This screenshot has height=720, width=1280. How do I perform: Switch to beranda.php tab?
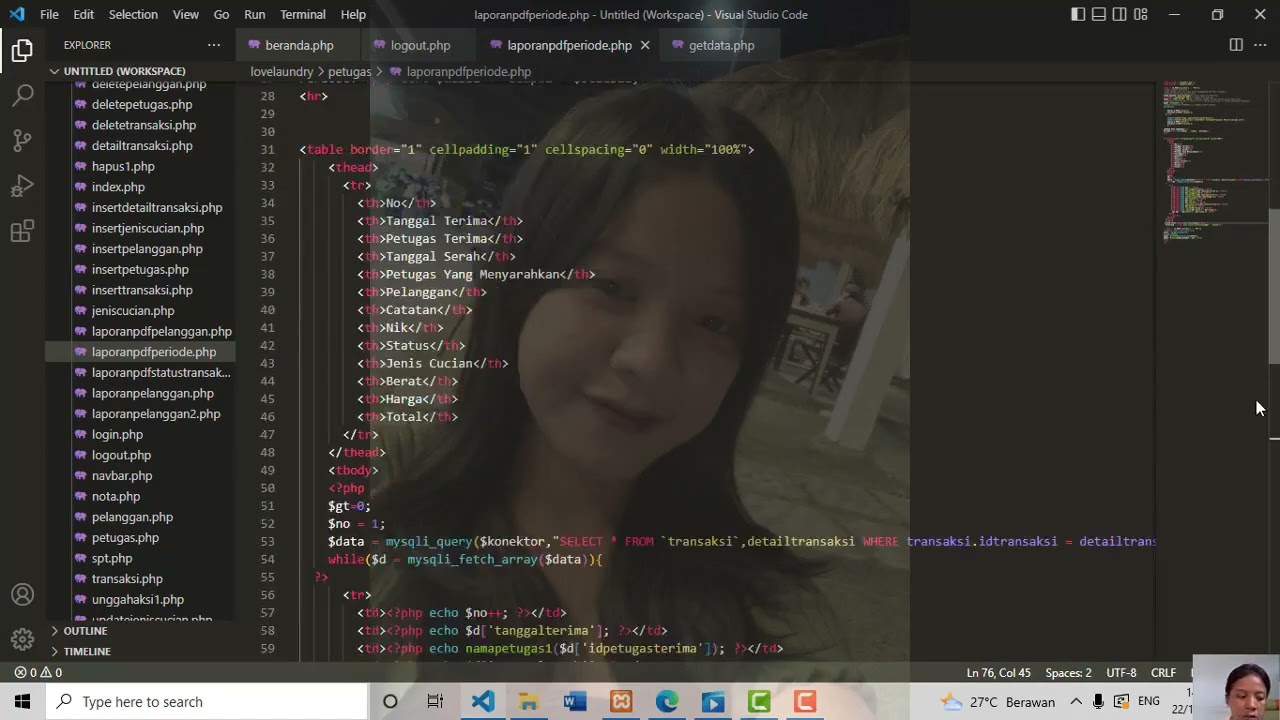[299, 45]
